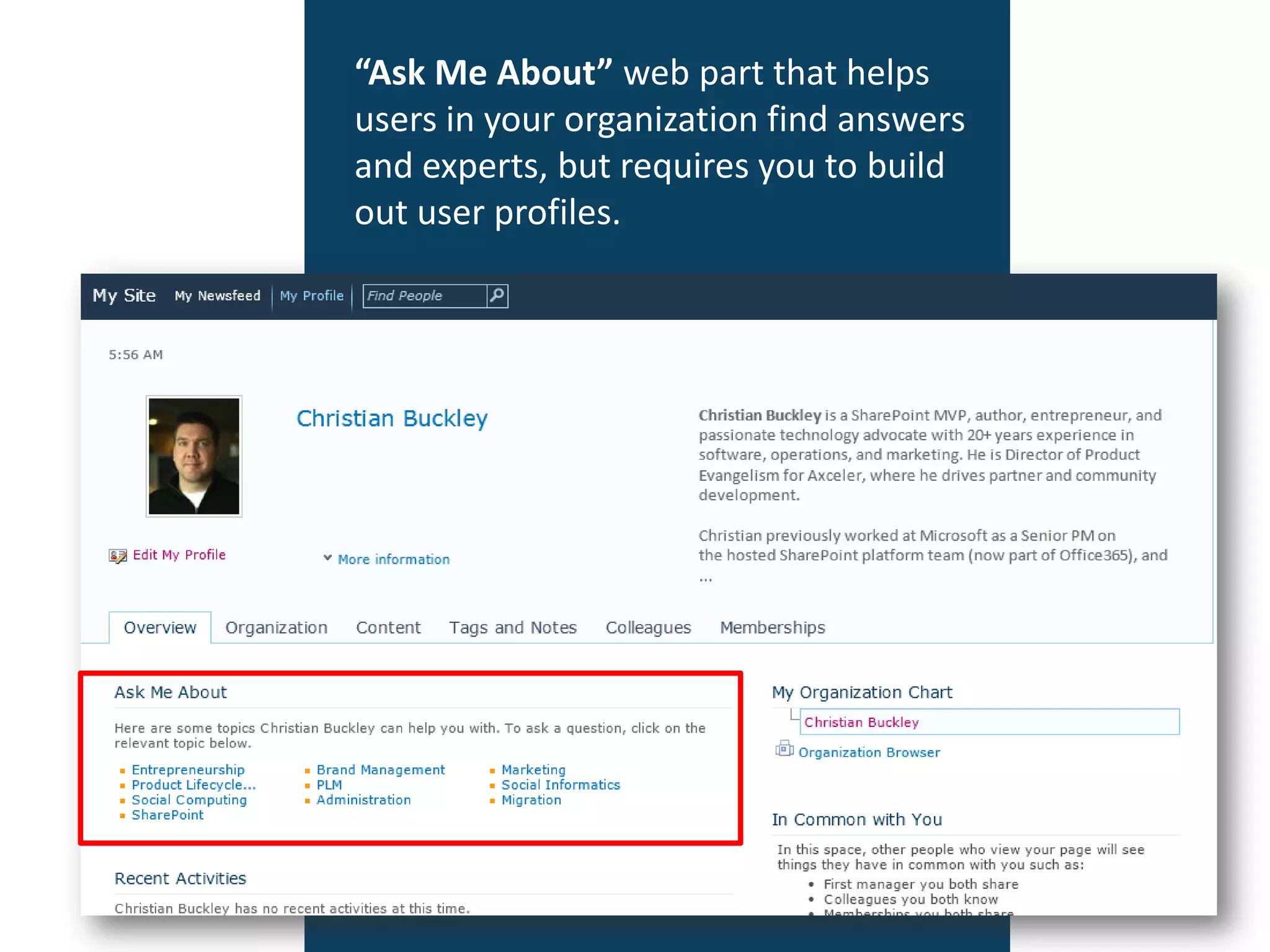This screenshot has height=952, width=1270.
Task: Click the 'First manager you both share' item
Action: [x=921, y=884]
